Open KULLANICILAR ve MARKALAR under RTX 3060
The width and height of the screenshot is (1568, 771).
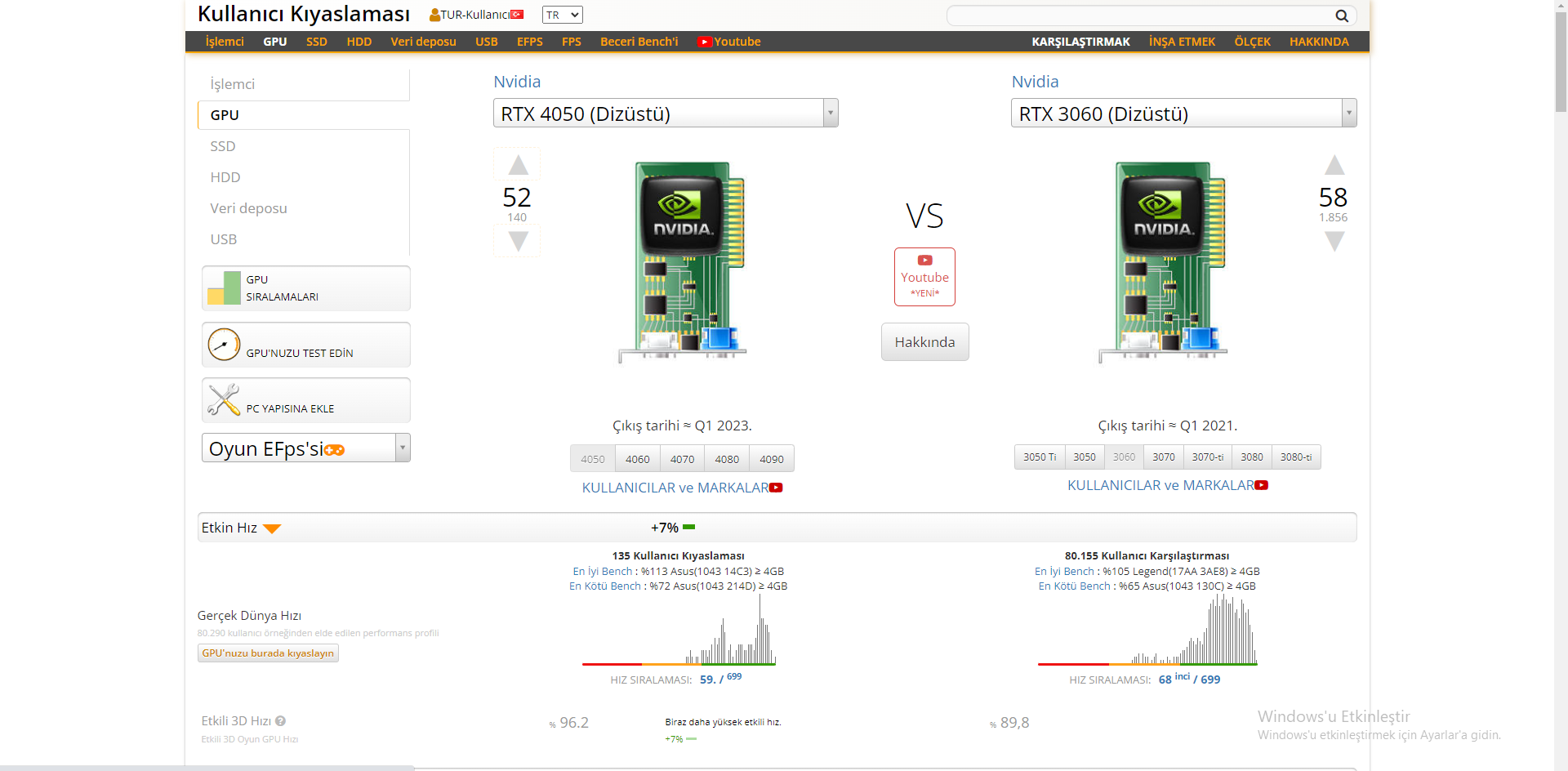[1160, 485]
